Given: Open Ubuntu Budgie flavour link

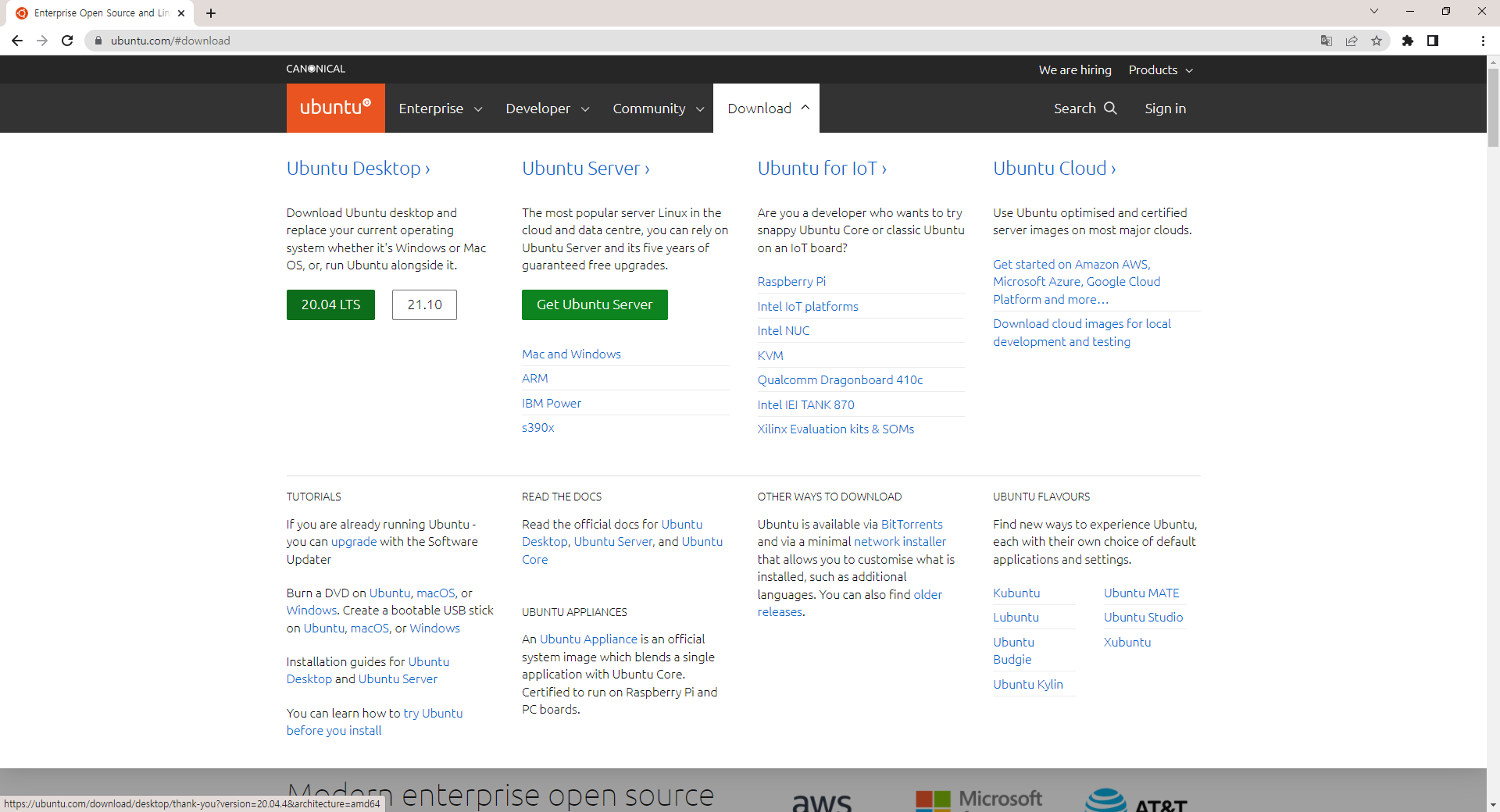Looking at the screenshot, I should click(x=1013, y=651).
